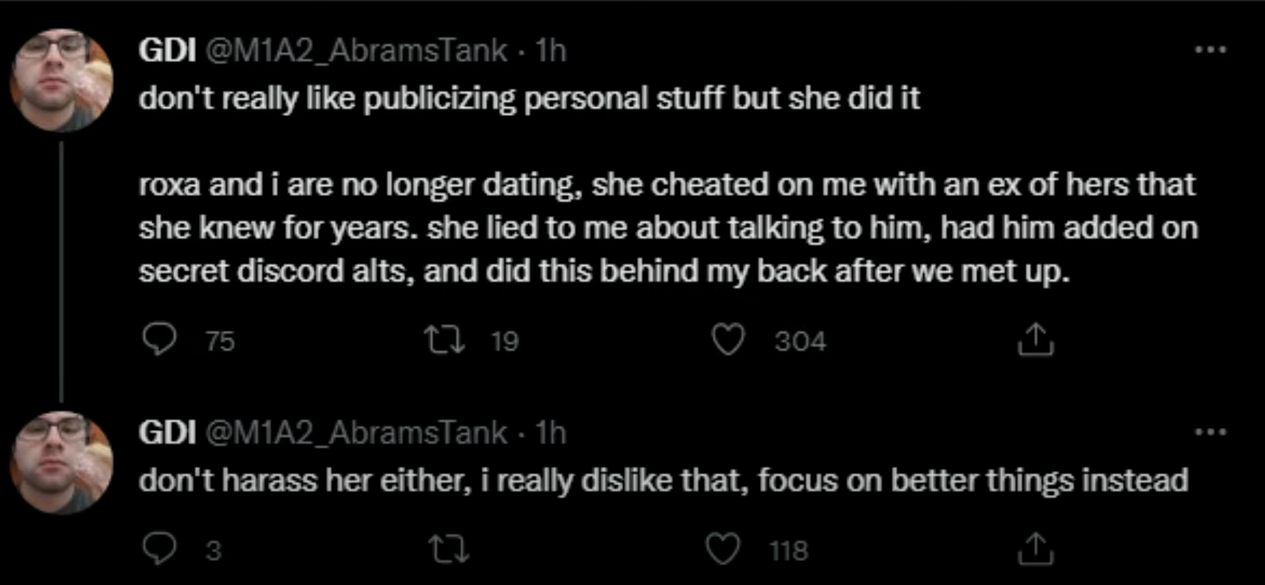Open the more options menu on second tweet

[x=1211, y=432]
